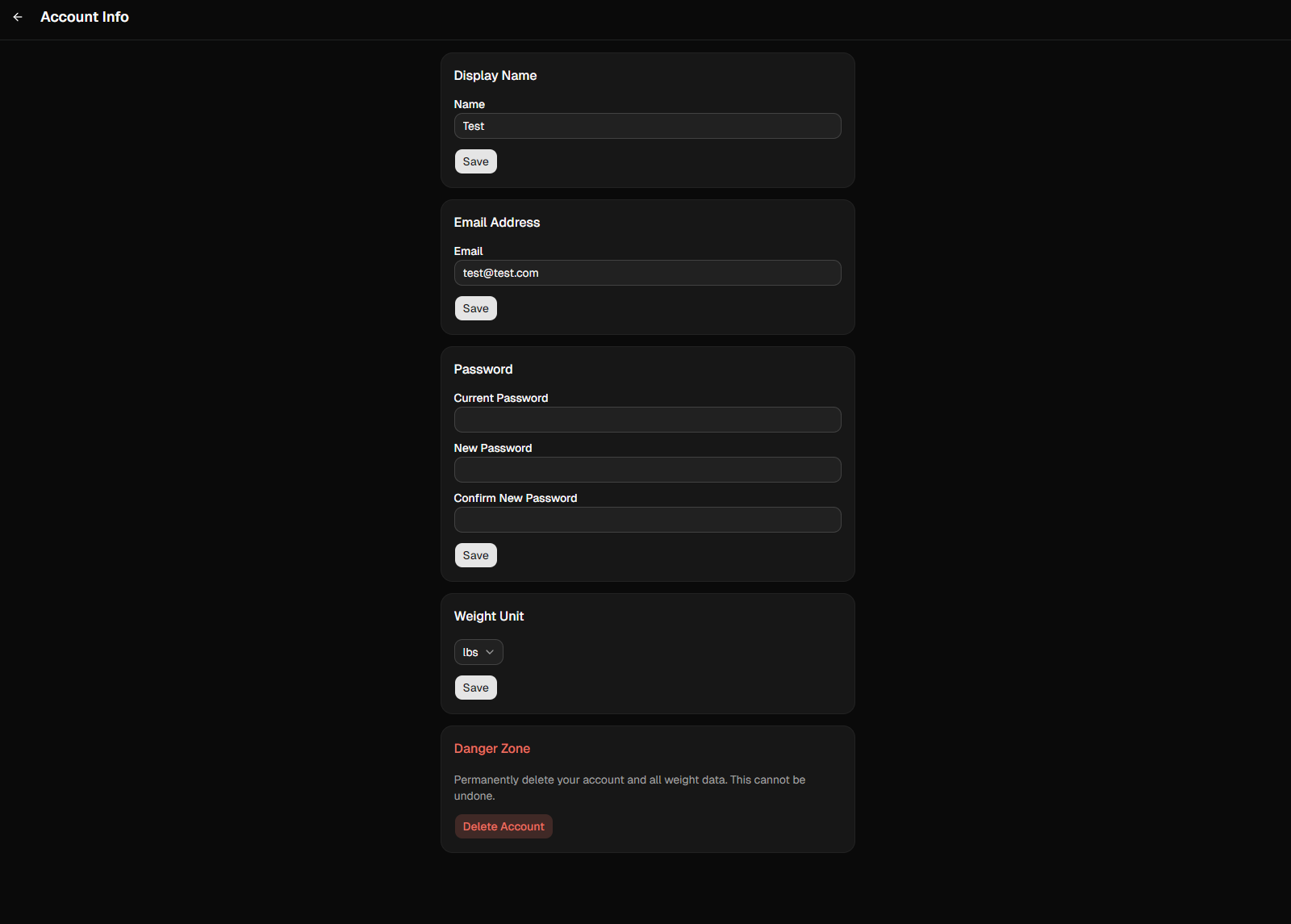Save the Display Name section
Image resolution: width=1291 pixels, height=924 pixels.
coord(475,161)
